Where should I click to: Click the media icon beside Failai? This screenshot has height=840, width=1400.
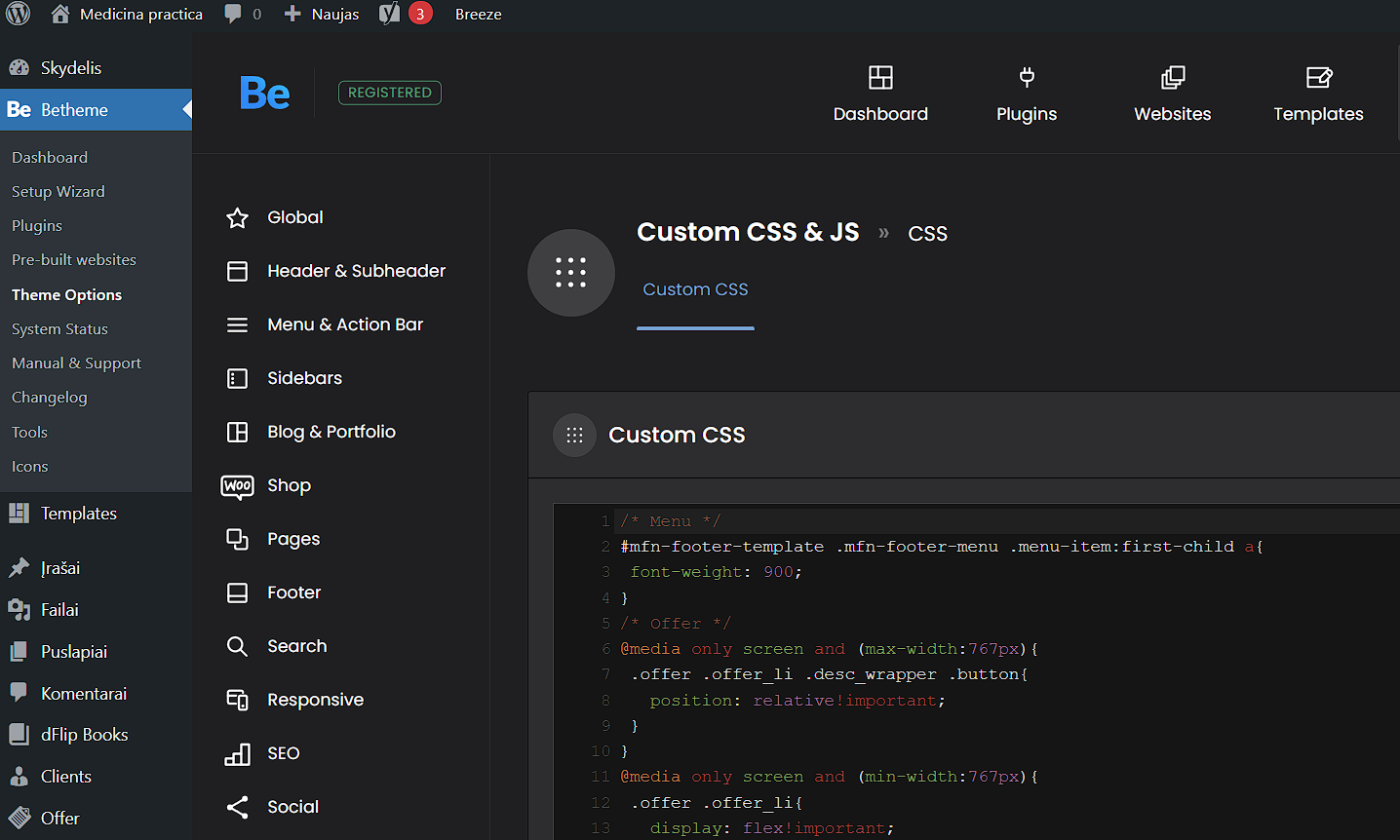click(19, 610)
